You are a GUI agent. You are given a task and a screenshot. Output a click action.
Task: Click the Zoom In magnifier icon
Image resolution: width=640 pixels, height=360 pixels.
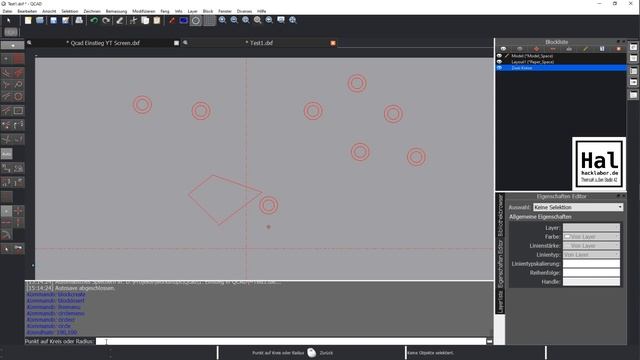click(x=222, y=20)
